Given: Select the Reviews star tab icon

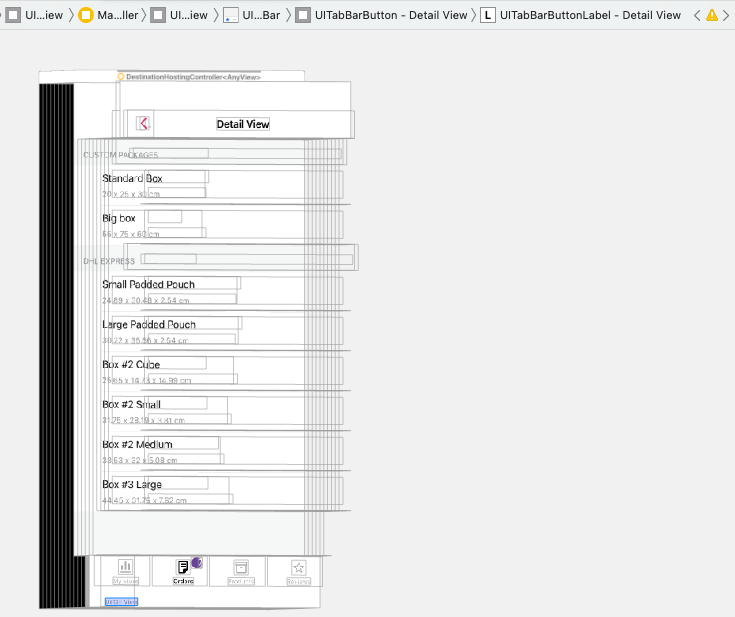Looking at the screenshot, I should coord(299,567).
